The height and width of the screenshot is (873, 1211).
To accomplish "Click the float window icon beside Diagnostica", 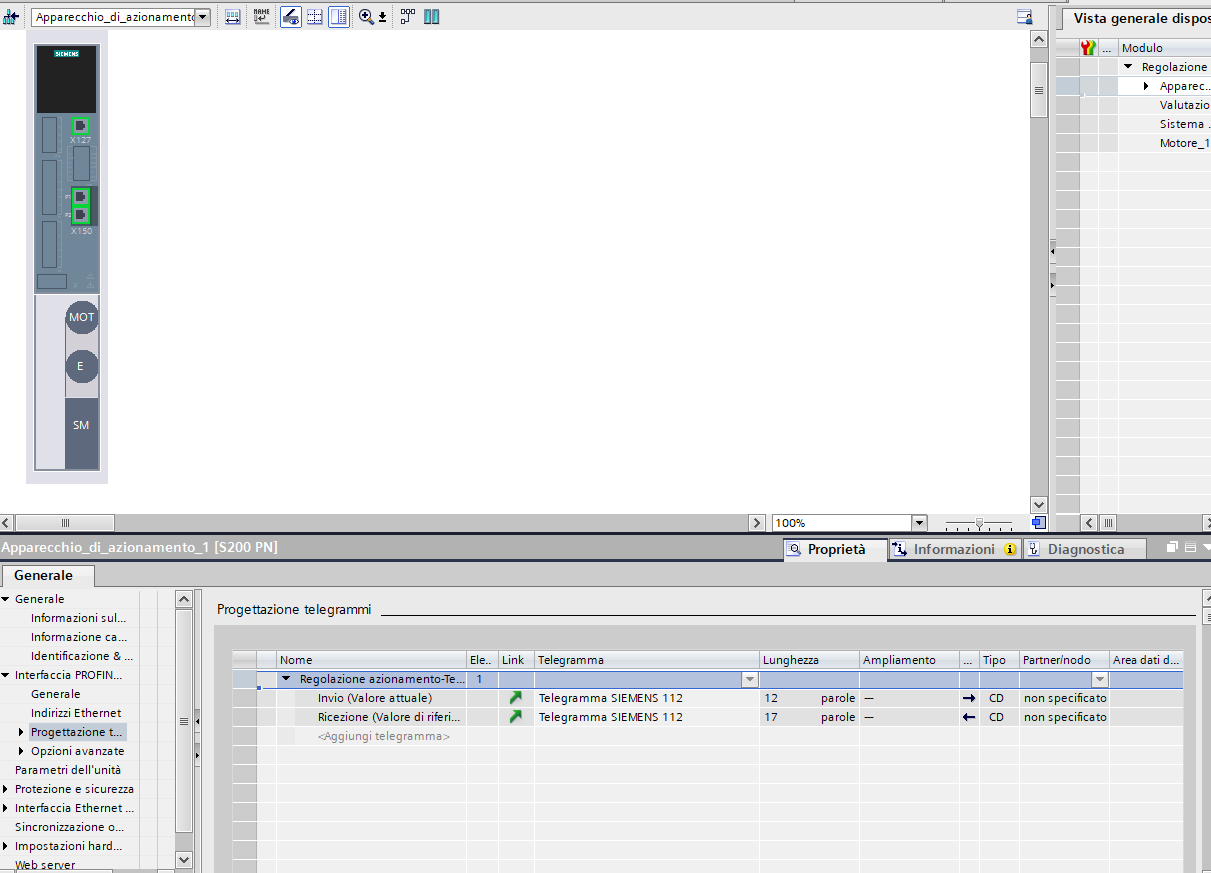I will [1172, 548].
